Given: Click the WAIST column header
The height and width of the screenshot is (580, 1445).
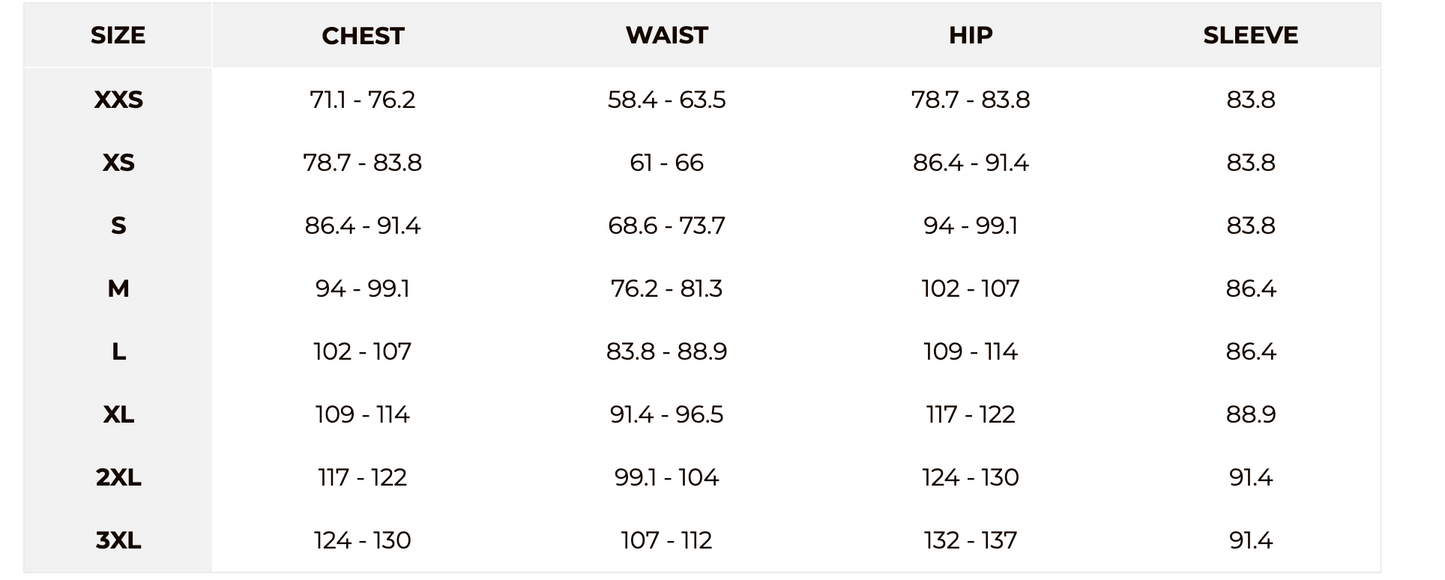Looking at the screenshot, I should coord(667,36).
